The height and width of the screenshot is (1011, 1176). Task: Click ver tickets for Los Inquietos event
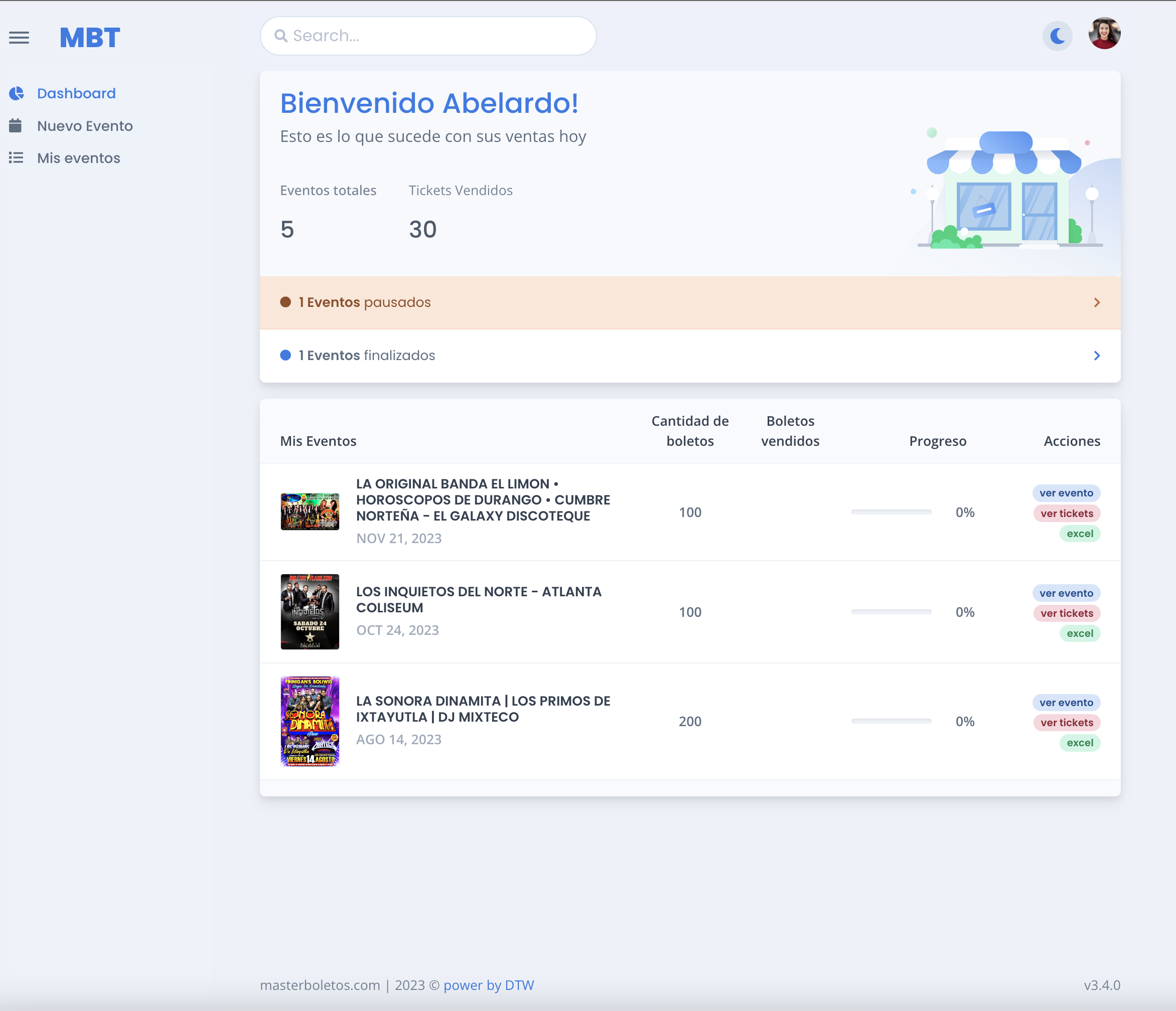tap(1067, 613)
